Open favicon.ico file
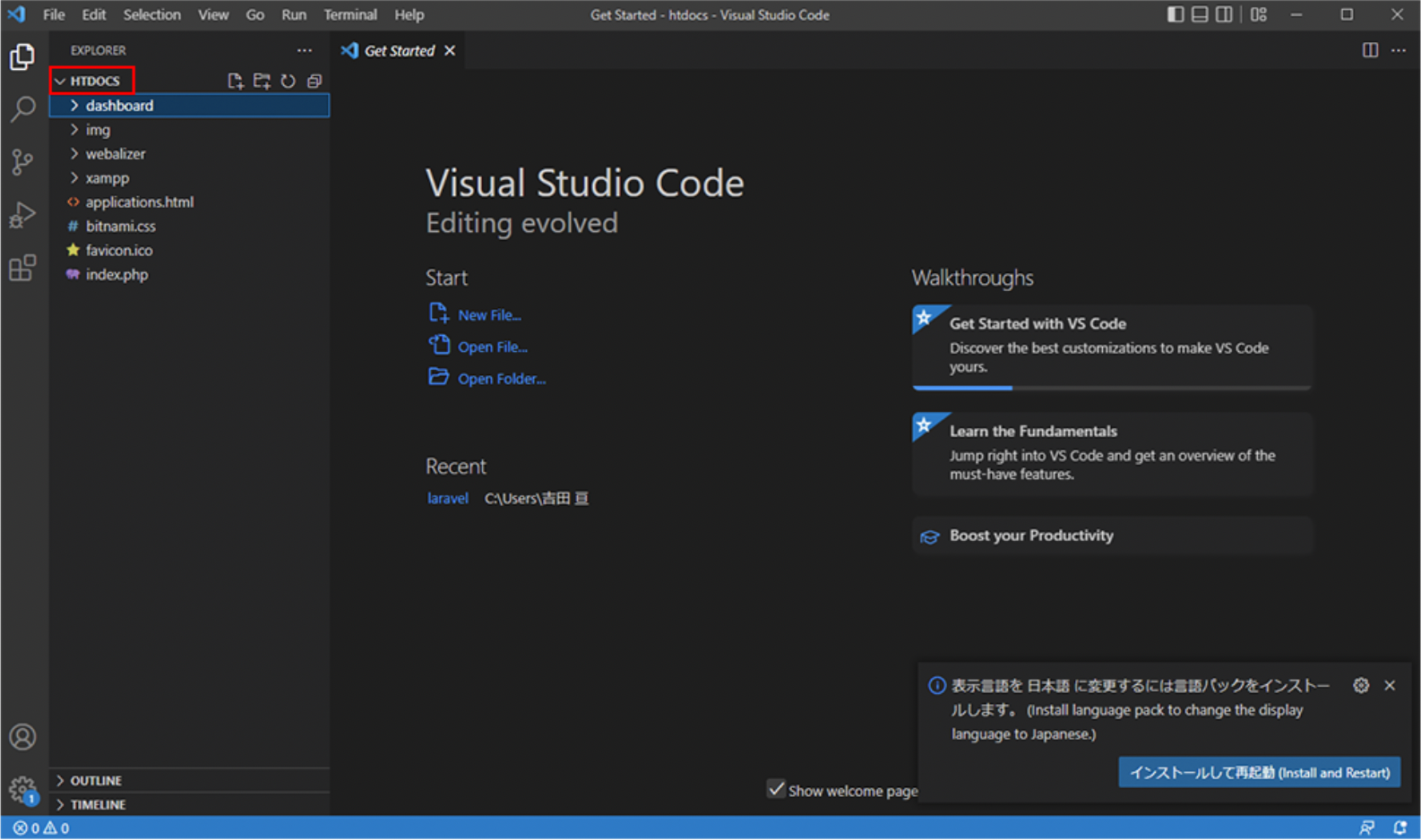The image size is (1421, 840). pos(190,251)
